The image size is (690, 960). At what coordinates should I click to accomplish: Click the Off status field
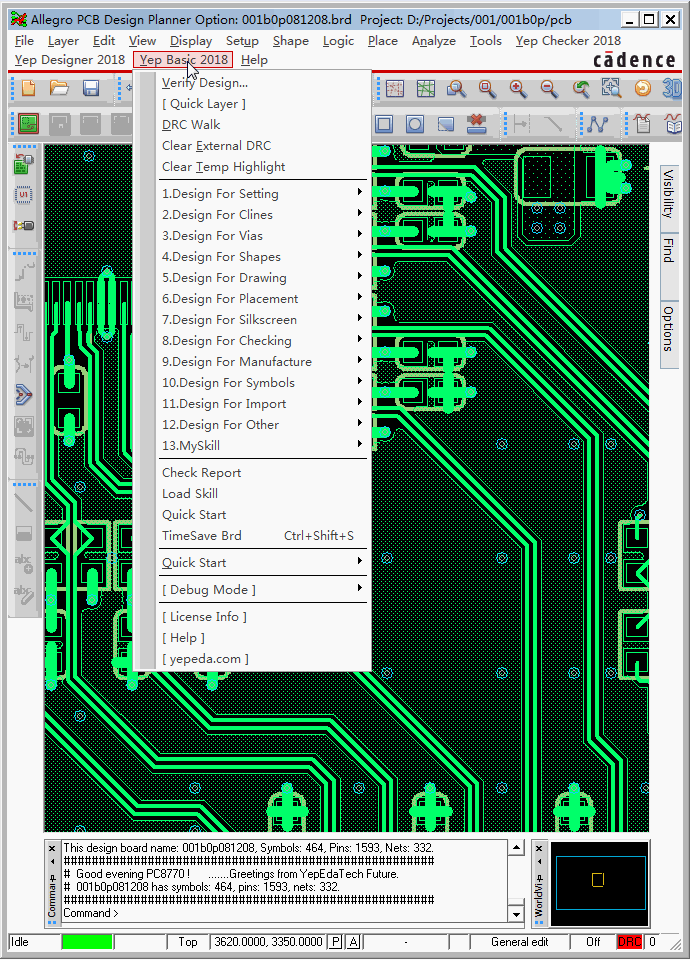click(593, 942)
